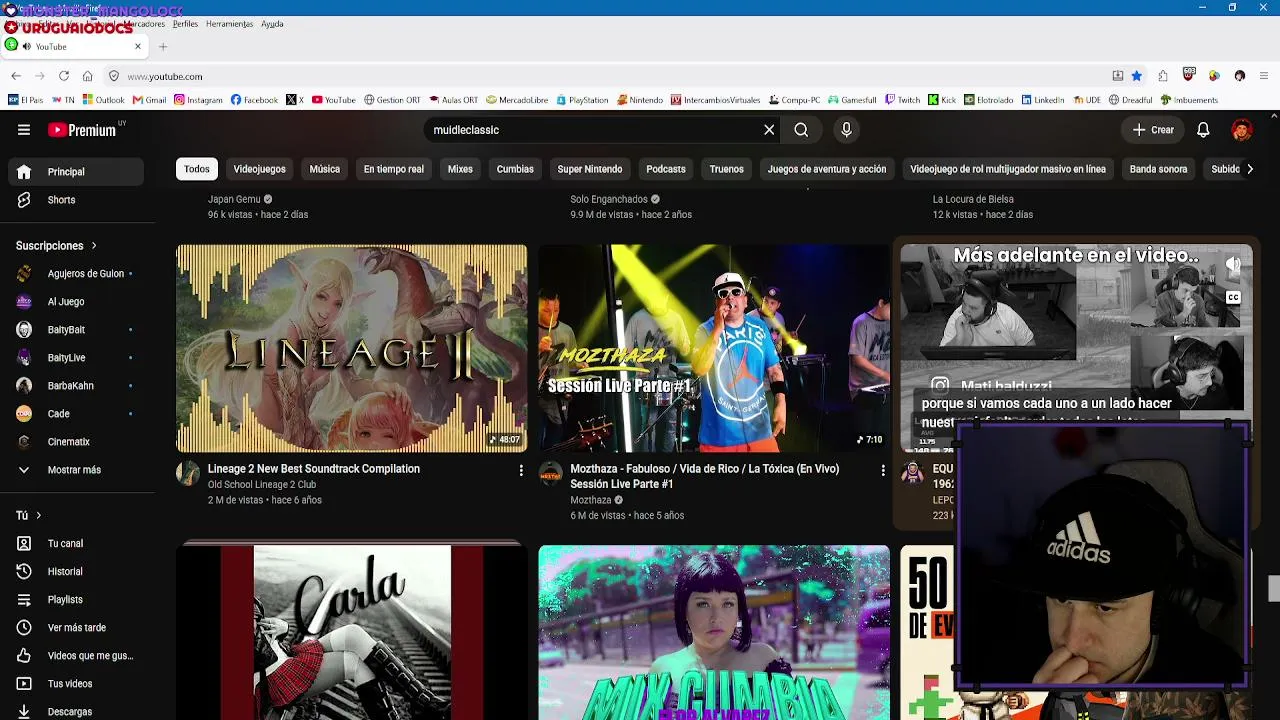Open the Crear dropdown button

(1153, 130)
